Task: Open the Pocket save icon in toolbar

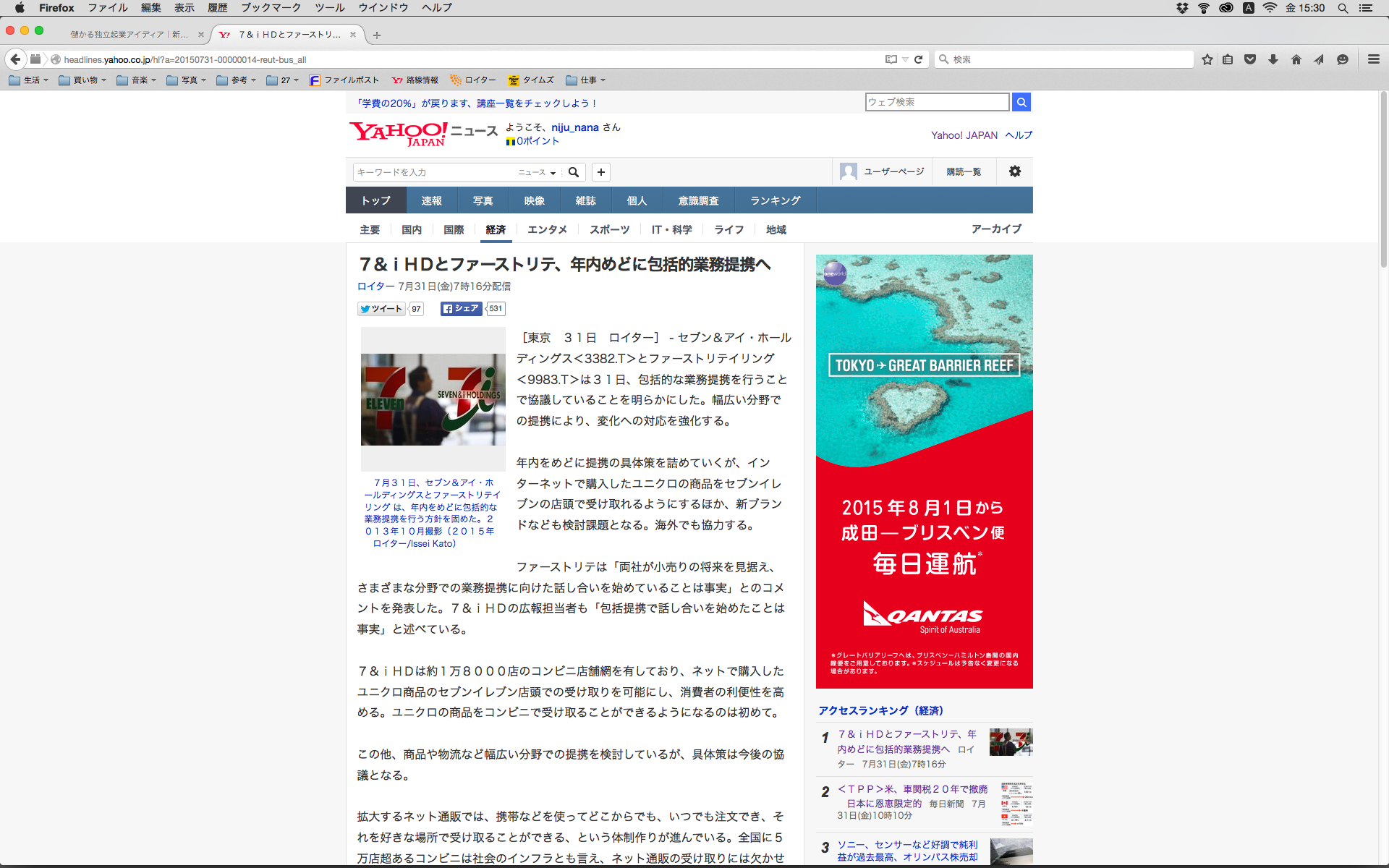Action: 1250,59
